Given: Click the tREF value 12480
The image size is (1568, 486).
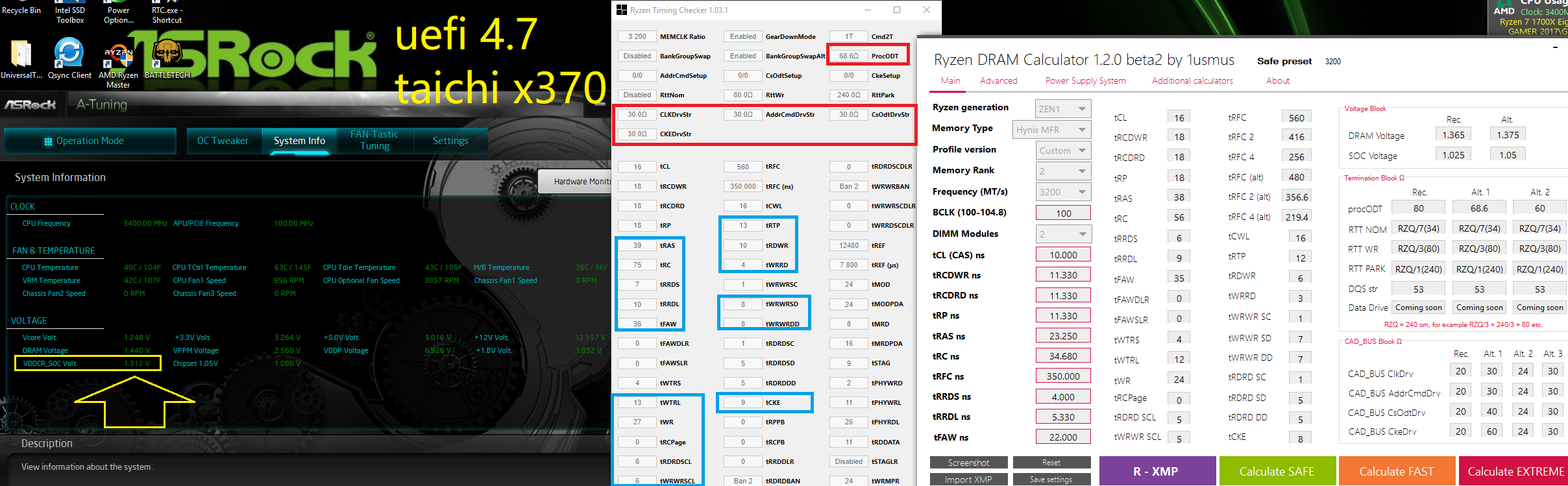Looking at the screenshot, I should click(848, 245).
